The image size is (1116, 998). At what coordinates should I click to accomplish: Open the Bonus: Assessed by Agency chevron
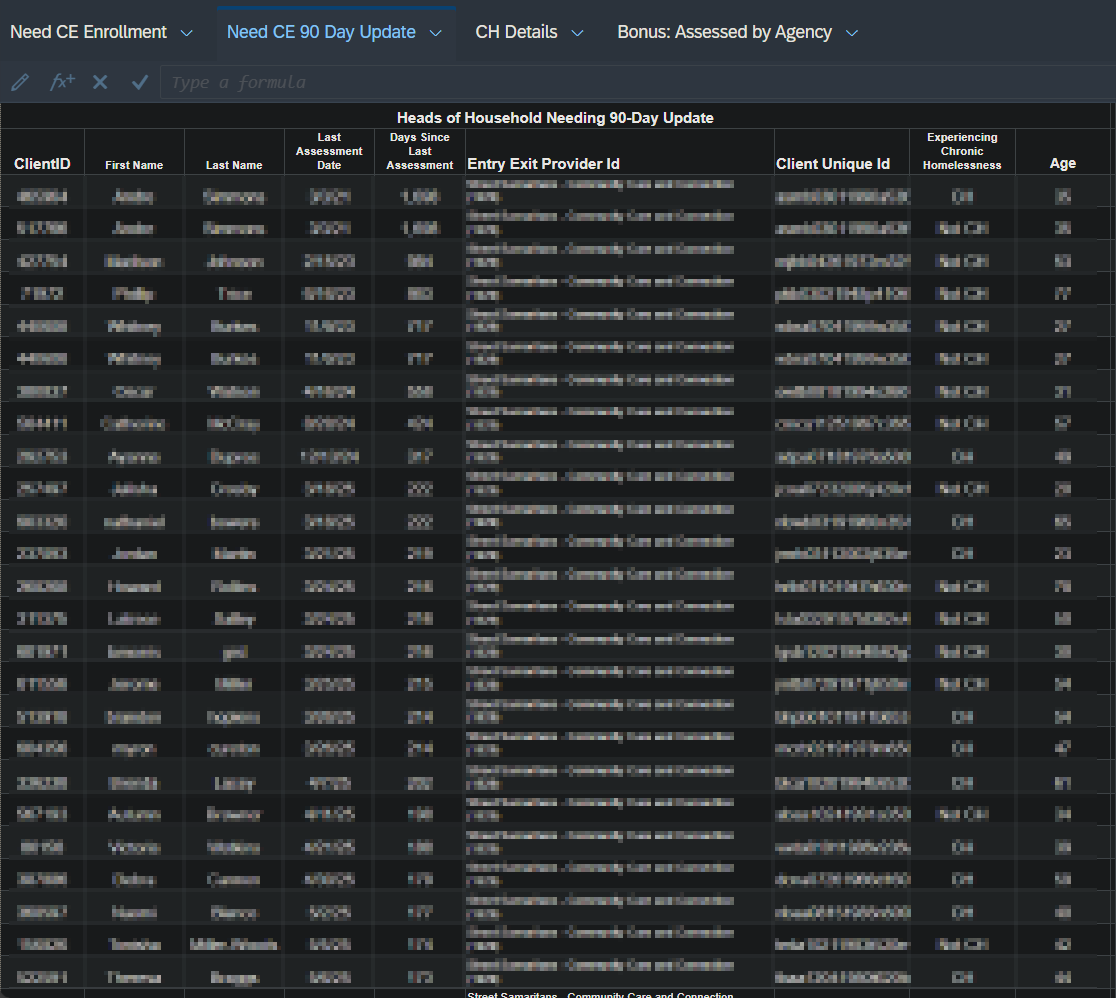pyautogui.click(x=851, y=33)
